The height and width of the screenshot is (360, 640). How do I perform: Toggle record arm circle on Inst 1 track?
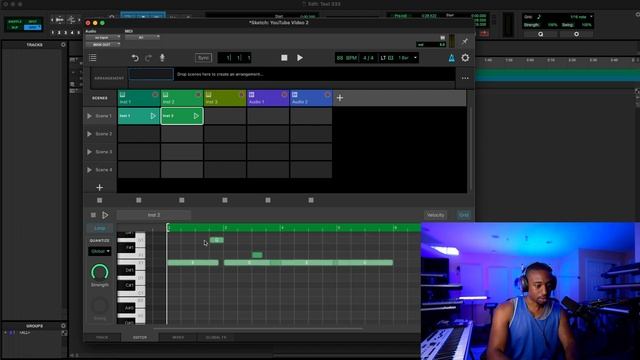155,95
